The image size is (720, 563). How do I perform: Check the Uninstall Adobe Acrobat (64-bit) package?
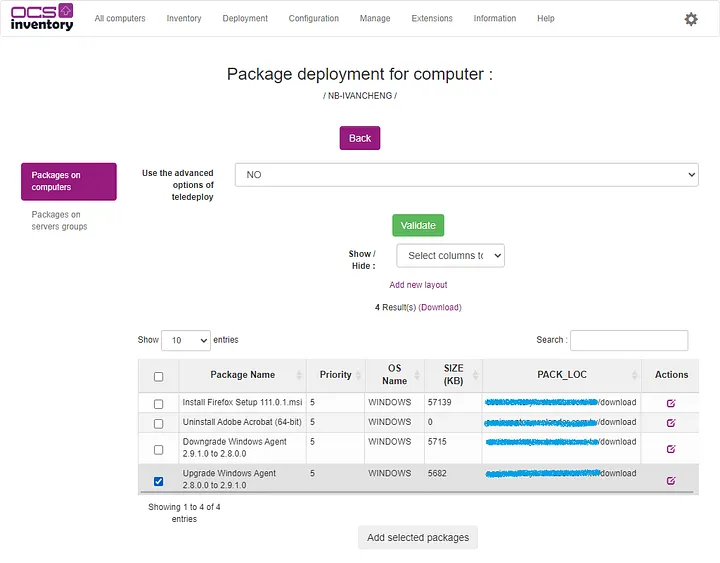(x=158, y=423)
